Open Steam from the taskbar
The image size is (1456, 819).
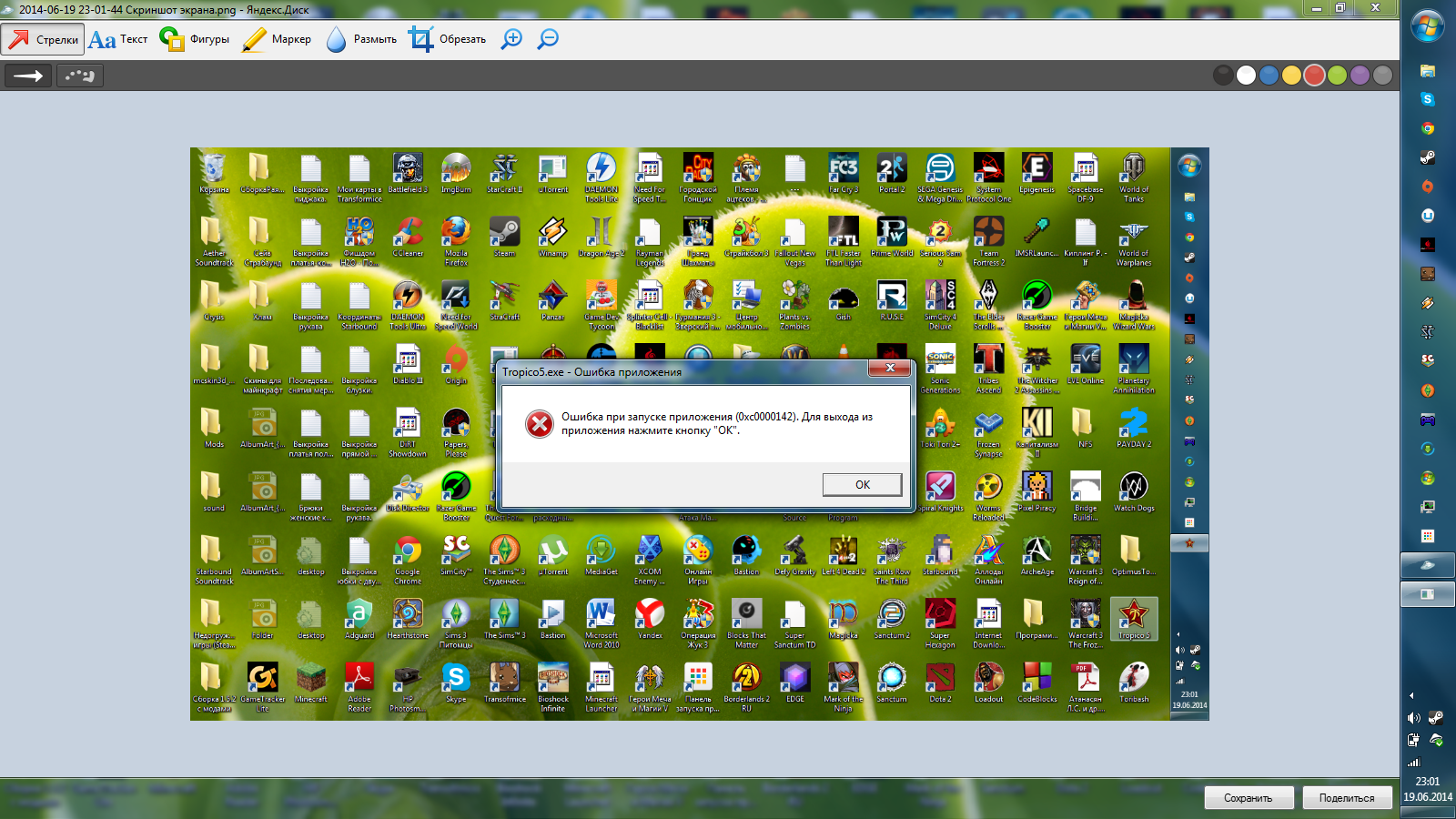coord(1428,157)
